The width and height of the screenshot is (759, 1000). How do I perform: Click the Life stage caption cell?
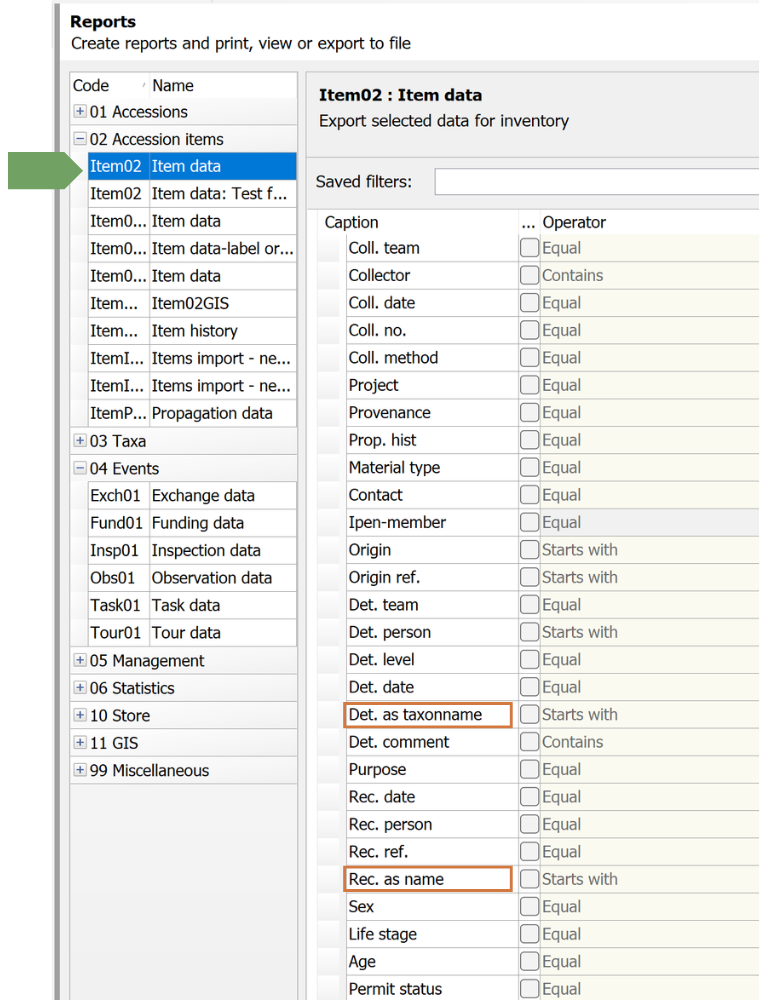[431, 934]
